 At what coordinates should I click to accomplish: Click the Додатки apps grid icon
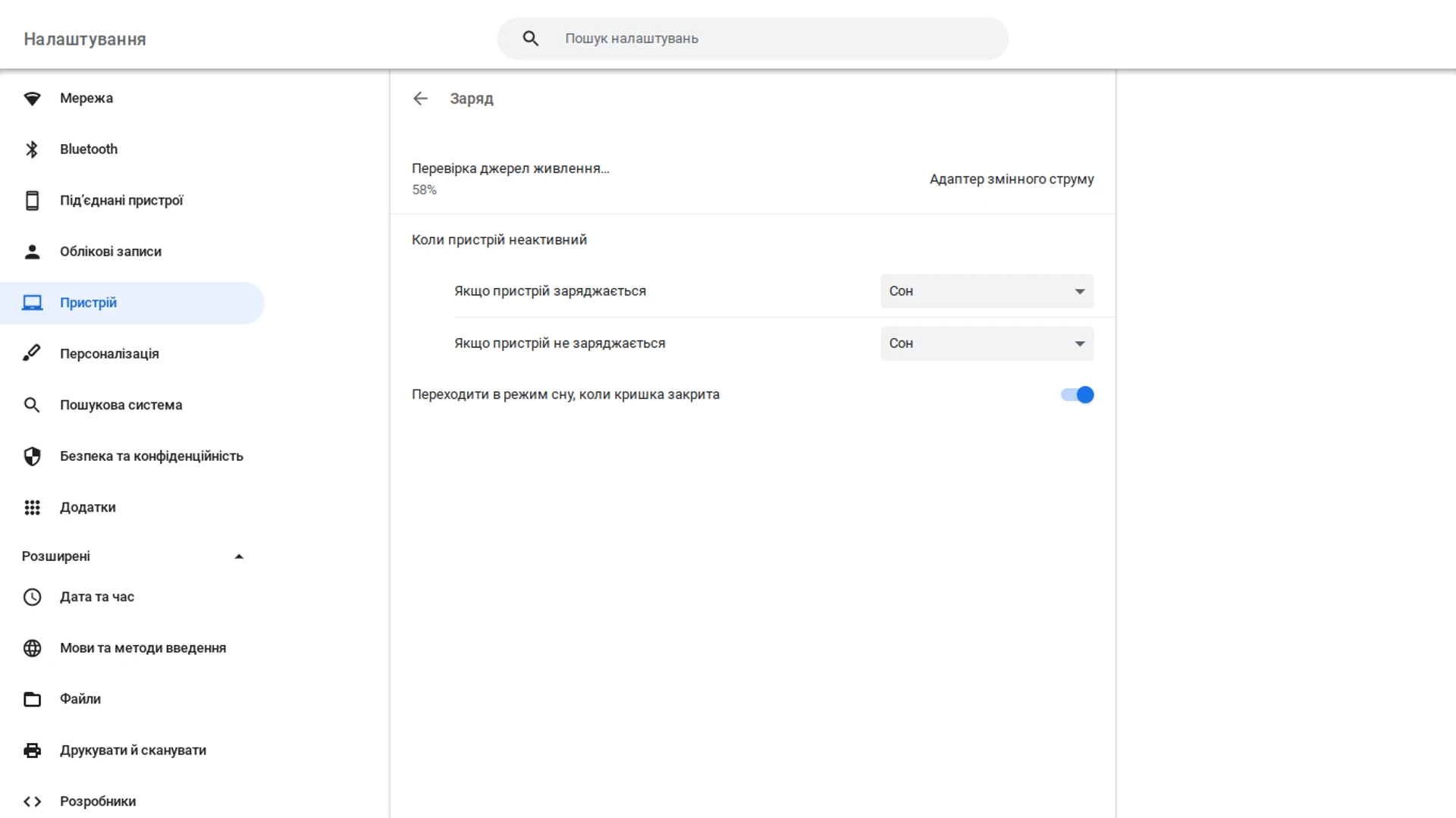coord(32,507)
